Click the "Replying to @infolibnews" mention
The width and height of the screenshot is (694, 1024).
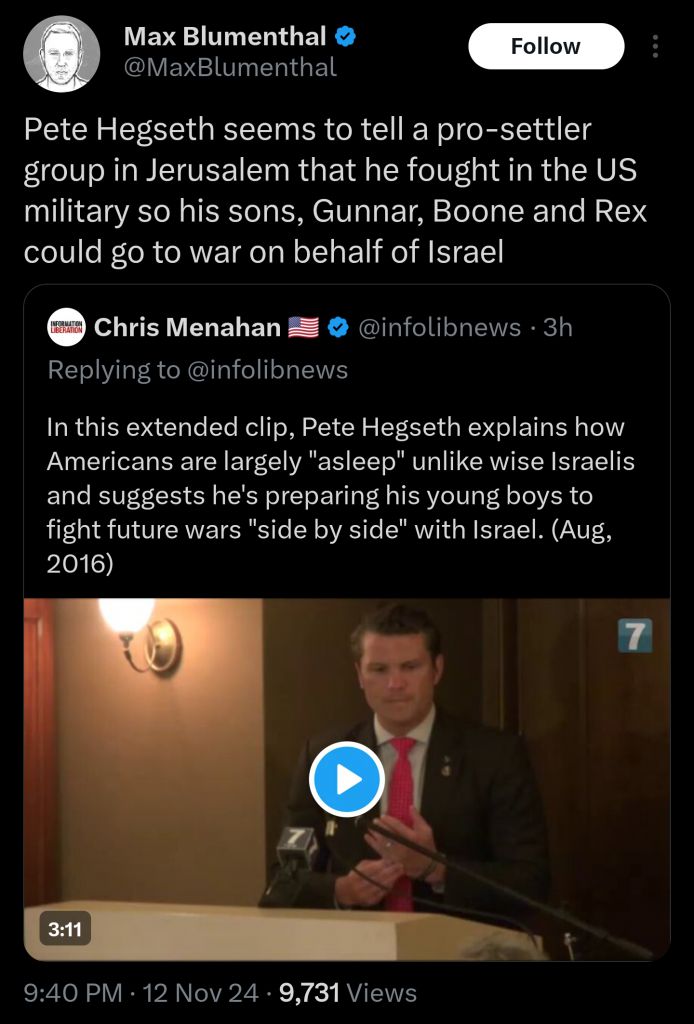268,370
